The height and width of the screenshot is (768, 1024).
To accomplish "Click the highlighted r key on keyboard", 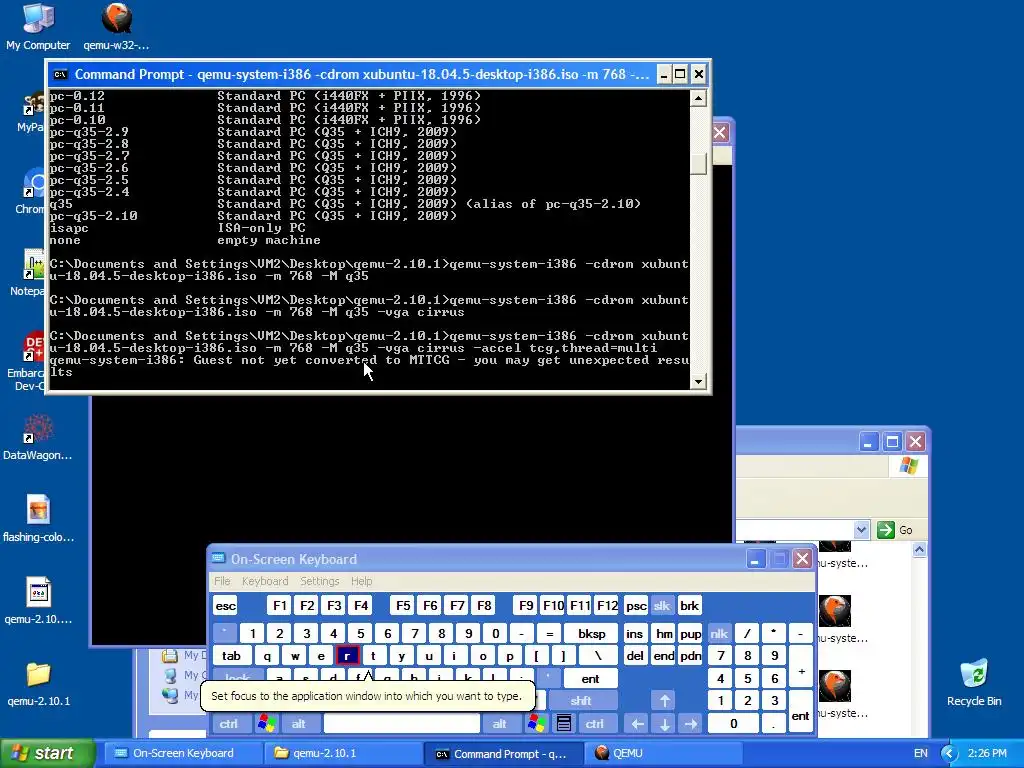I will (347, 656).
